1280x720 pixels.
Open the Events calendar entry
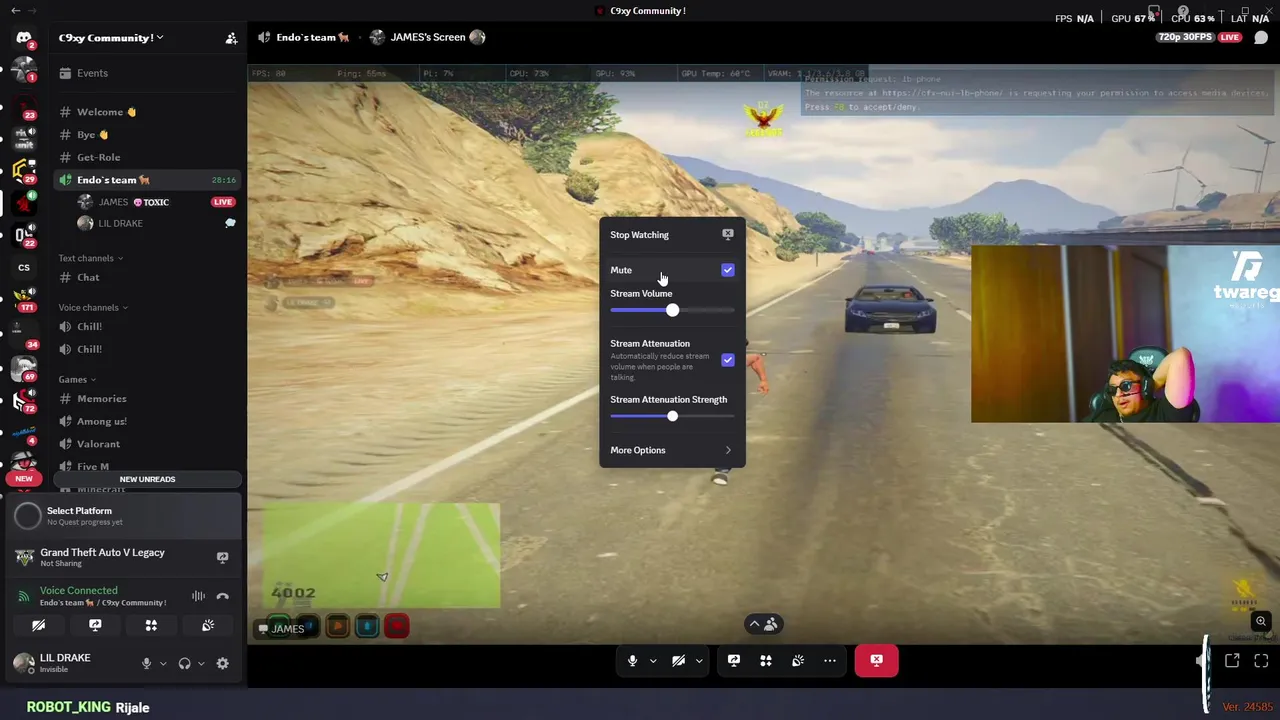click(x=146, y=73)
